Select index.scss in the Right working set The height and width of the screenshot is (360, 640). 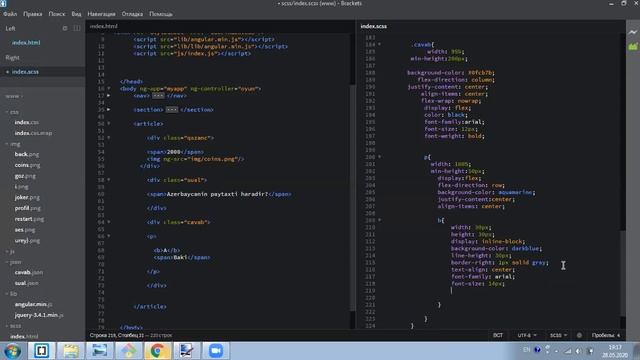25,72
